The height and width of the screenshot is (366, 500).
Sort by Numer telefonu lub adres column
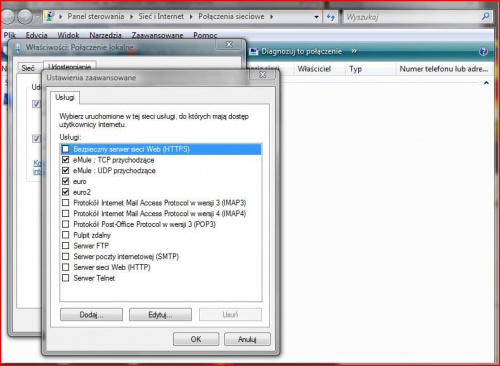coord(444,69)
